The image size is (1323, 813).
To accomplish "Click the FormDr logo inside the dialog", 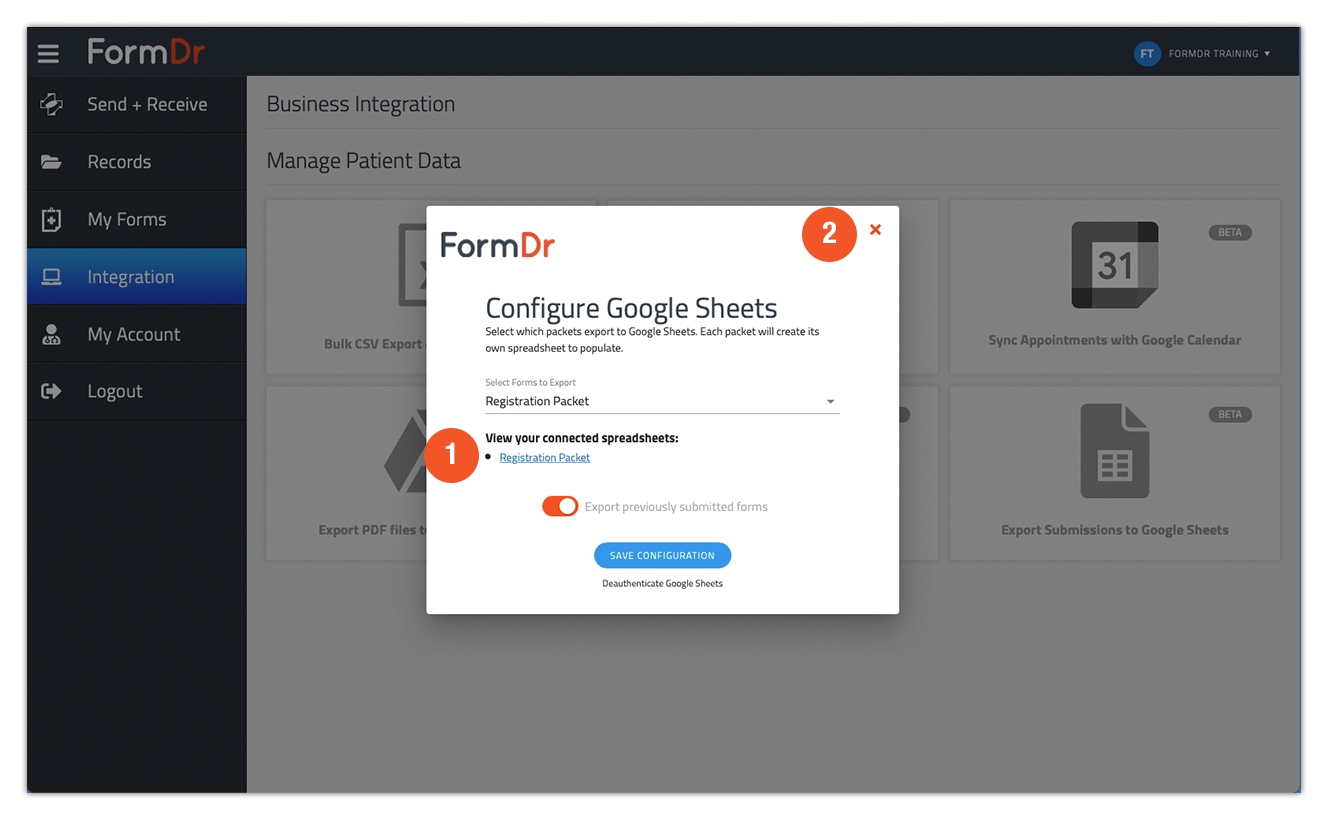I will (497, 245).
